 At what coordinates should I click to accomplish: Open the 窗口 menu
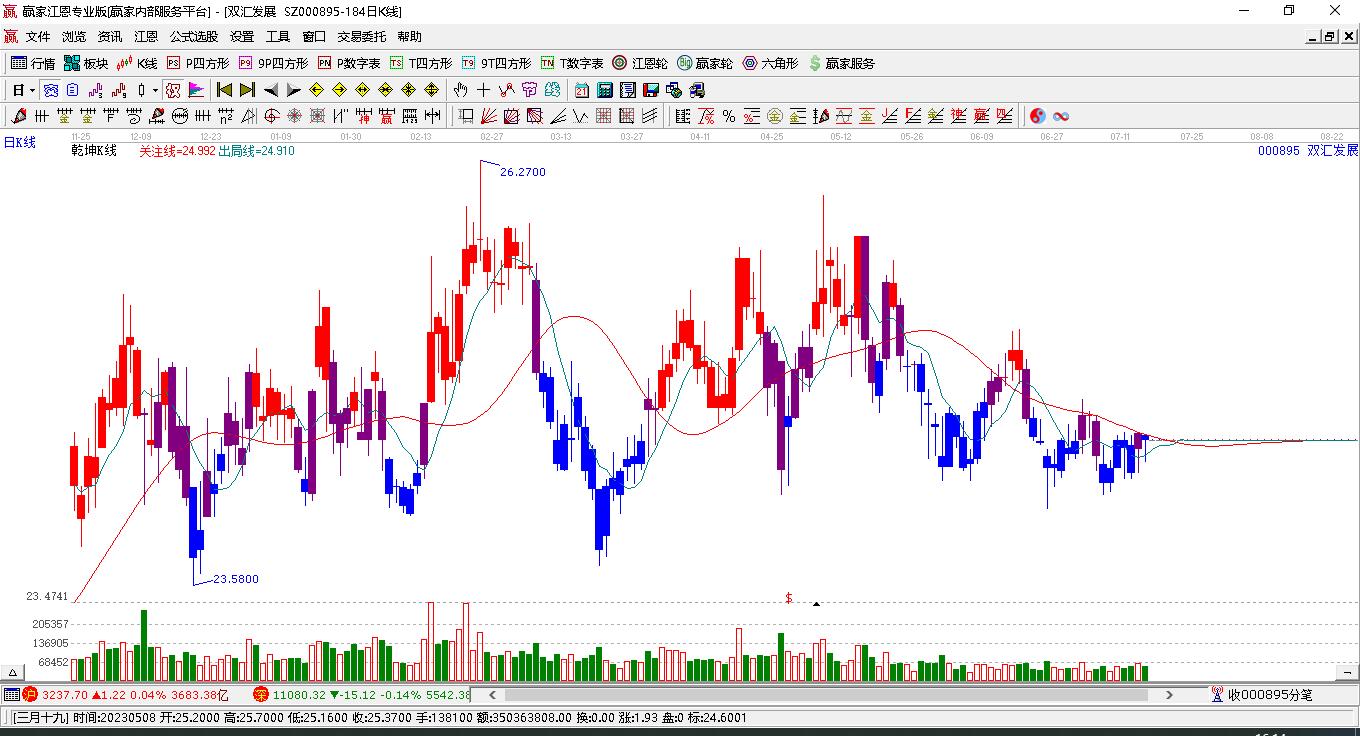click(x=314, y=37)
